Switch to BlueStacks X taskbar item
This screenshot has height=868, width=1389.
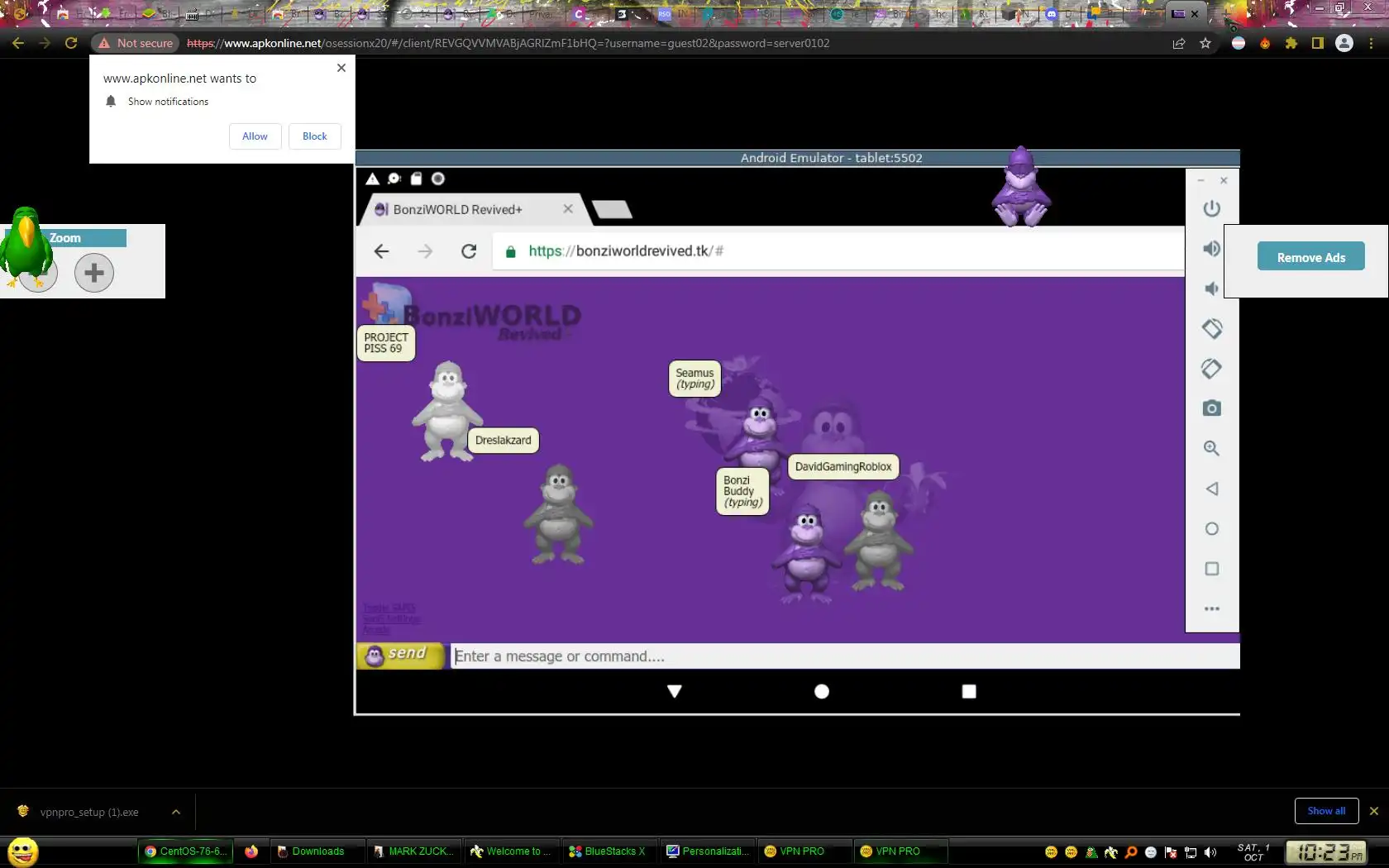coord(609,851)
